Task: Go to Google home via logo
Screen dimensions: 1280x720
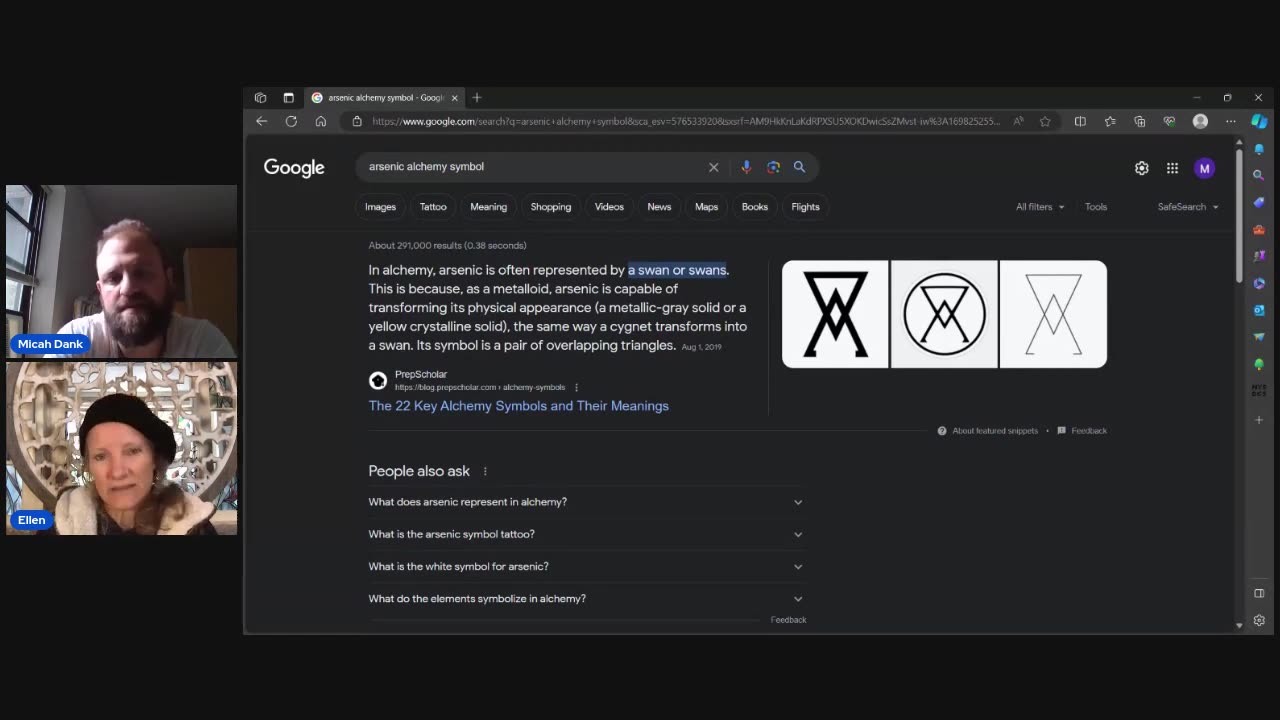Action: coord(294,168)
